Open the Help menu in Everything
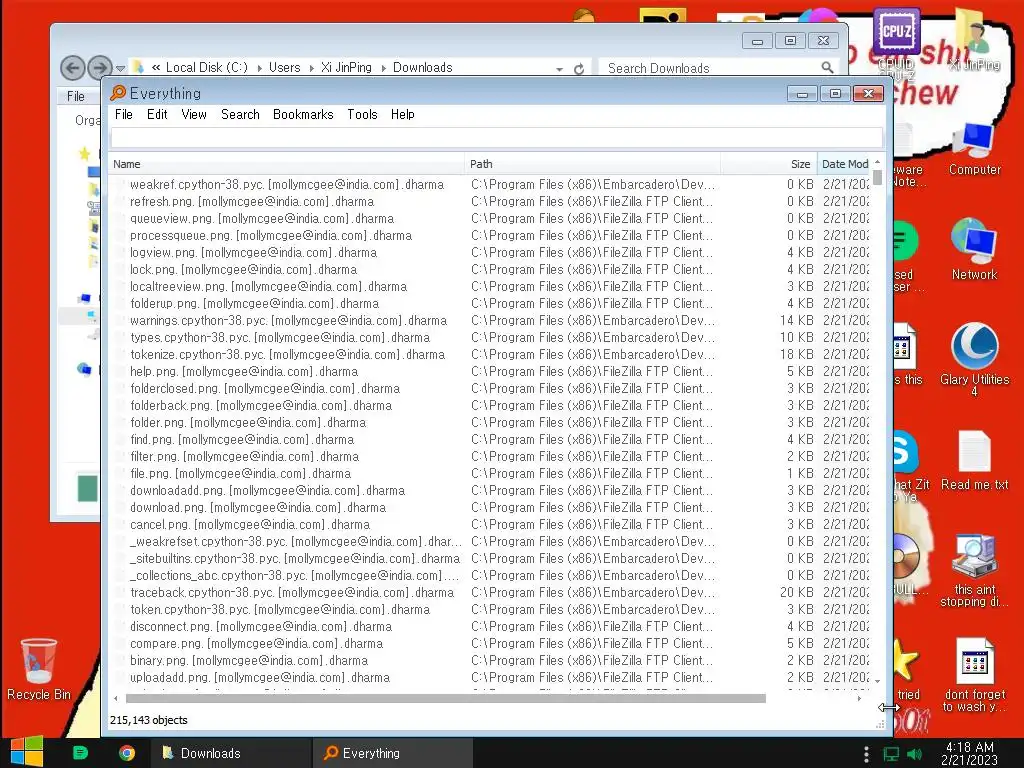 pyautogui.click(x=403, y=114)
